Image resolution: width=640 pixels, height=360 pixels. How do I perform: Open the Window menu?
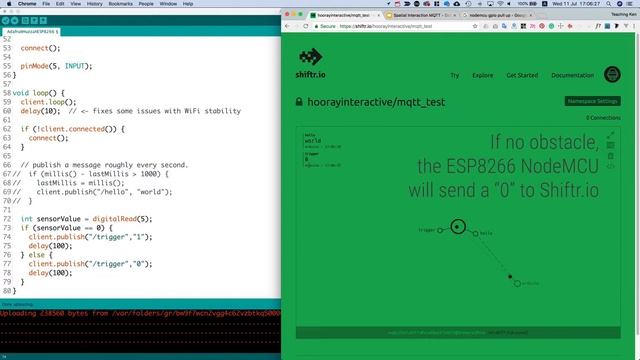[x=168, y=4]
